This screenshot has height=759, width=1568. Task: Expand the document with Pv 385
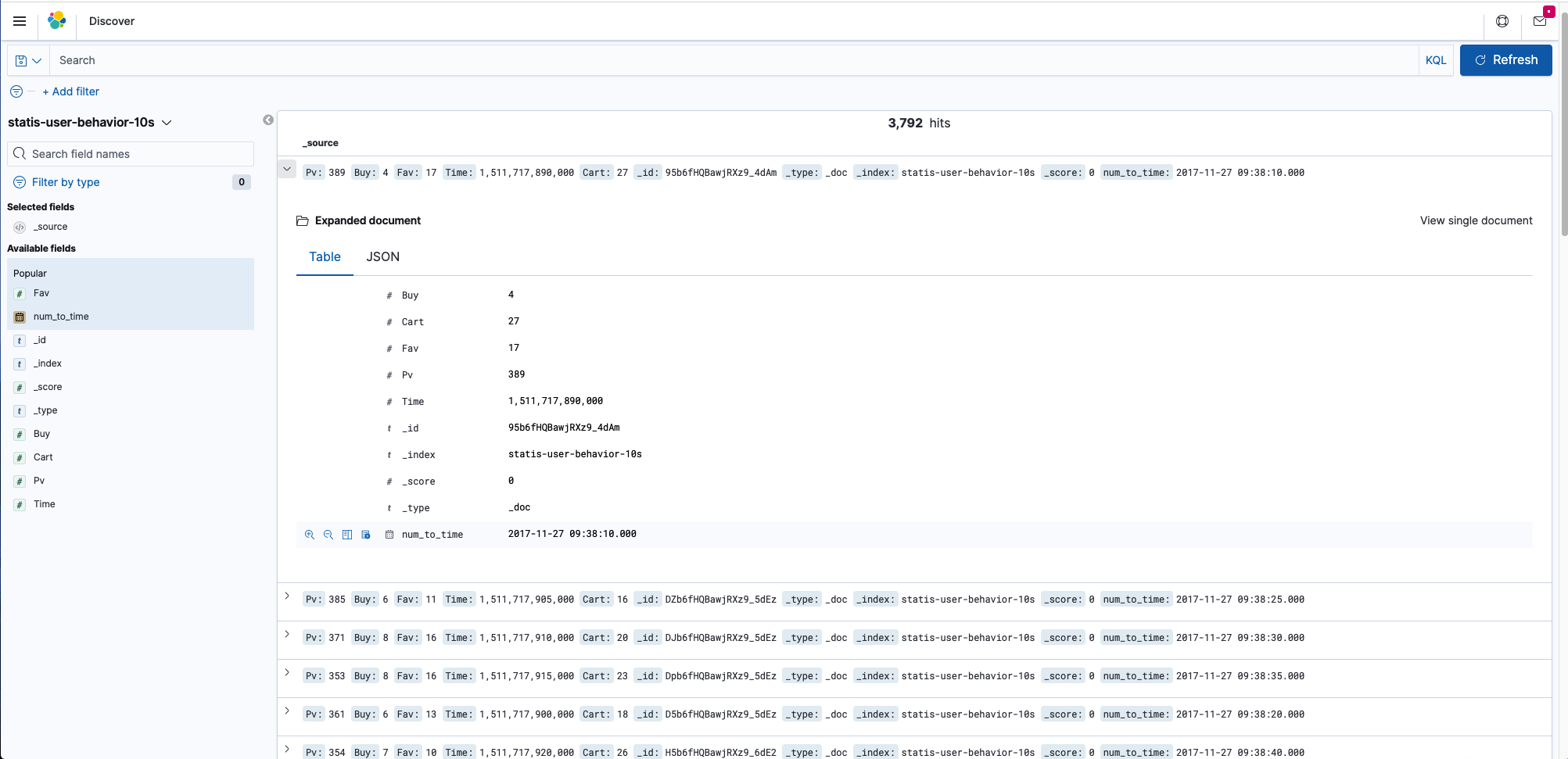[x=286, y=596]
